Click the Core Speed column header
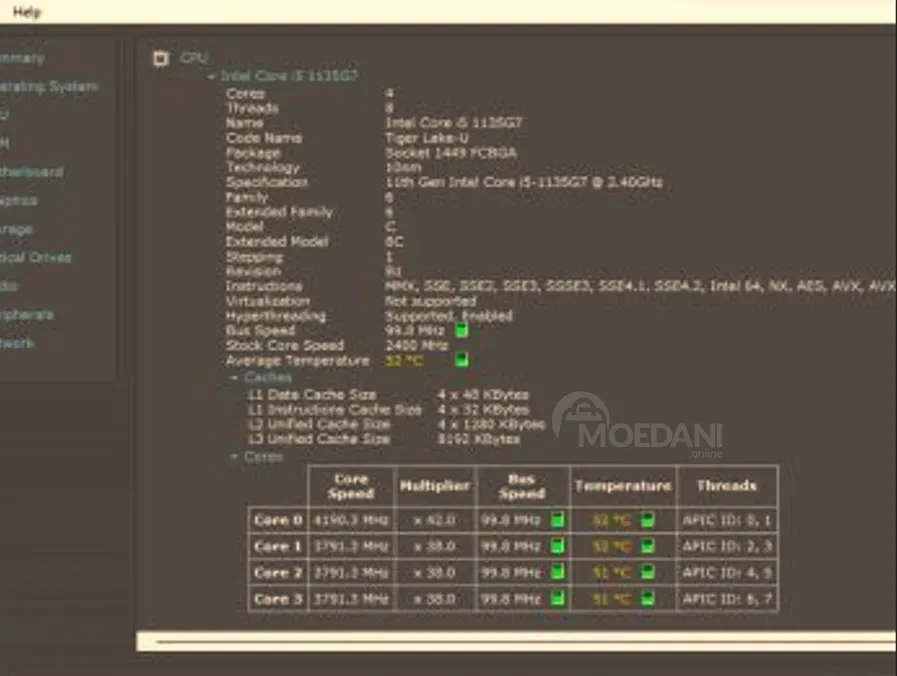 (x=351, y=486)
